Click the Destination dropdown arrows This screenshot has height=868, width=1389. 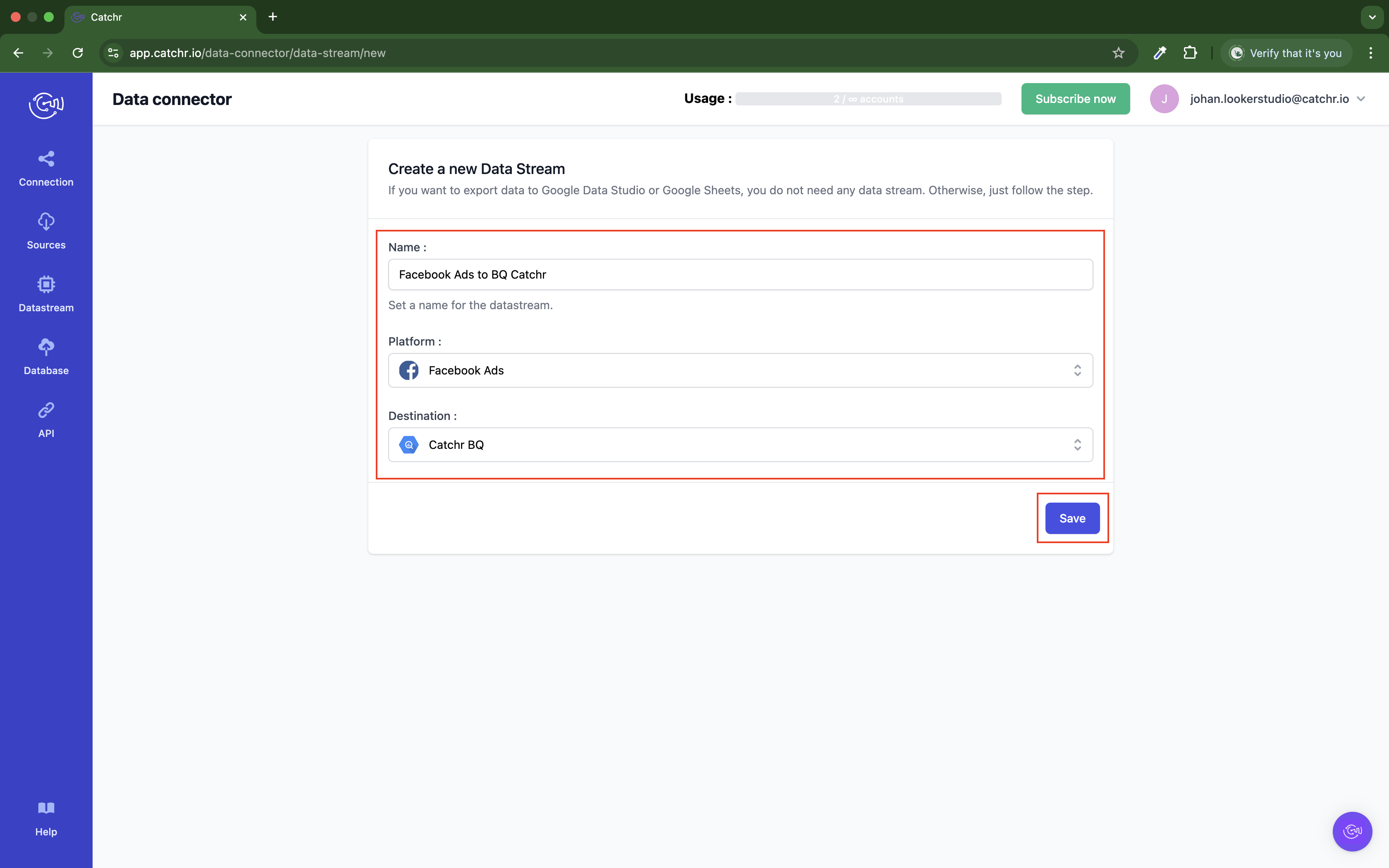[x=1077, y=445]
